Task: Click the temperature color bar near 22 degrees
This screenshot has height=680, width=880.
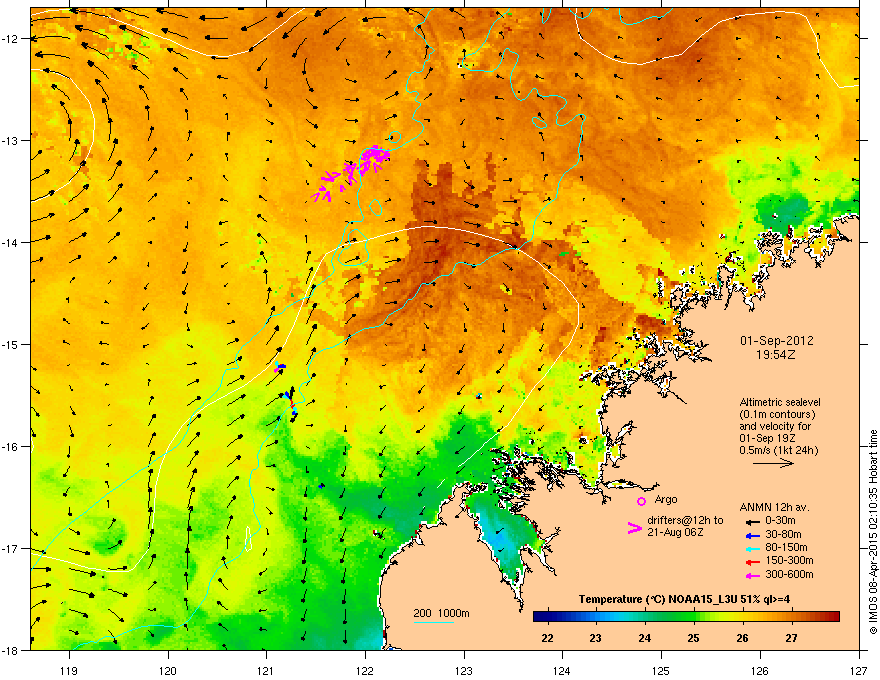Action: (547, 617)
